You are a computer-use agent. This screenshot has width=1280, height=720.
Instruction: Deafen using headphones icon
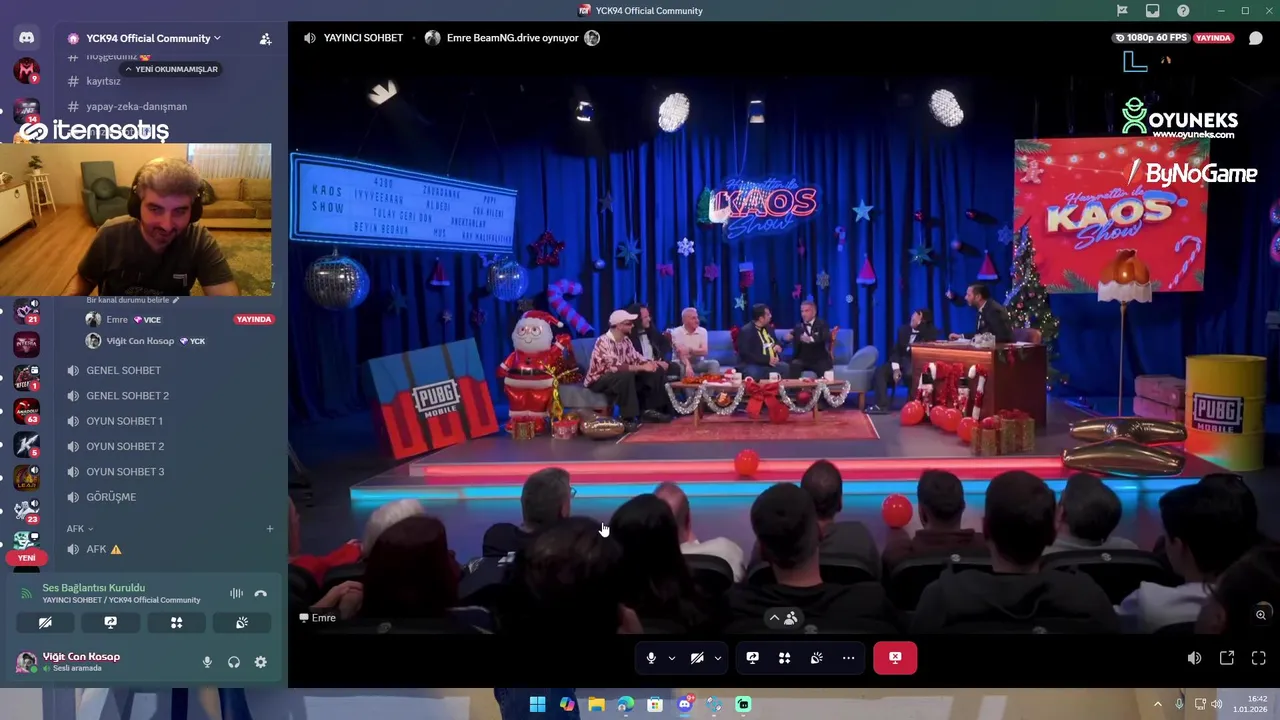click(x=234, y=662)
